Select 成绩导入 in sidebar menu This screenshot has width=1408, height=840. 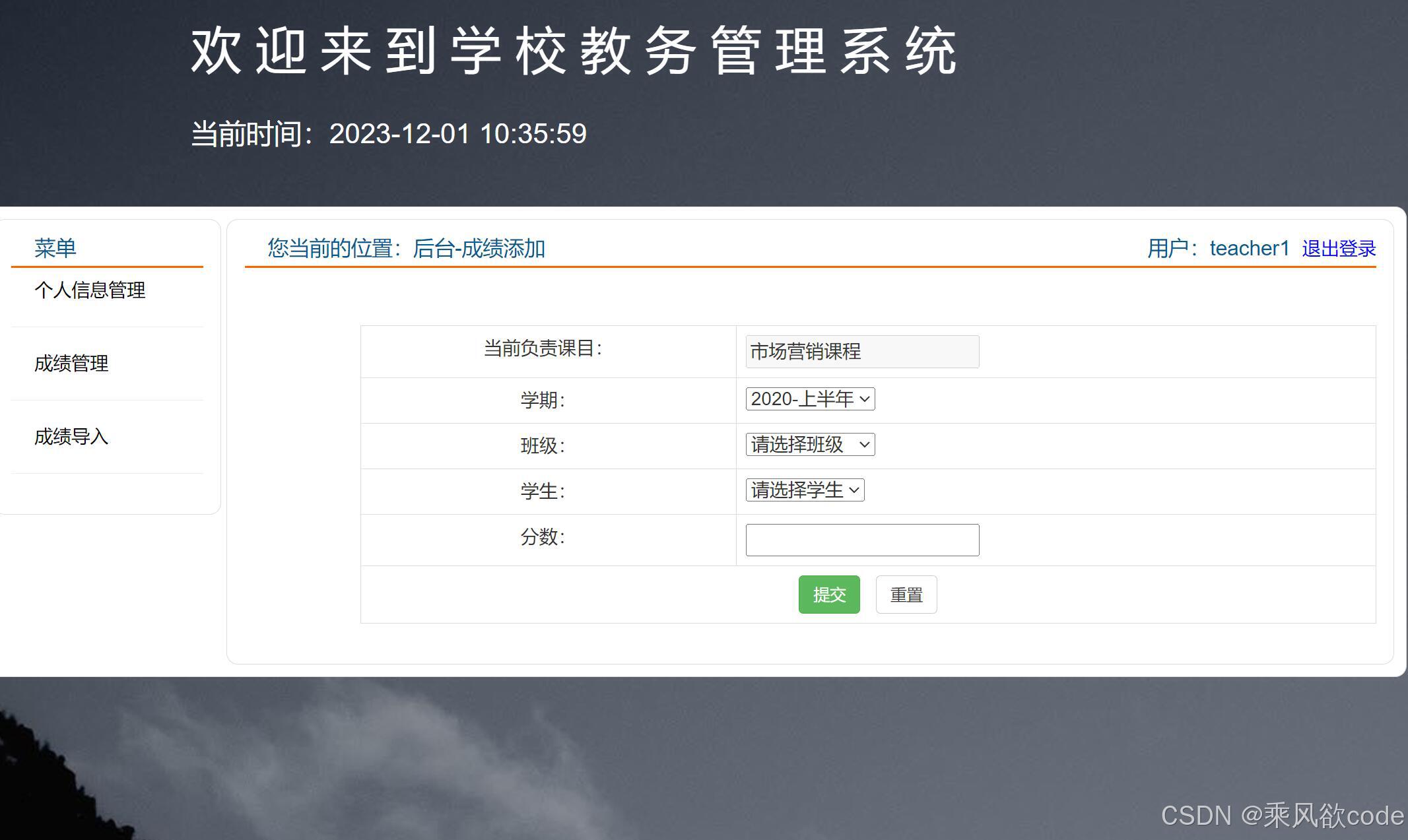point(71,437)
